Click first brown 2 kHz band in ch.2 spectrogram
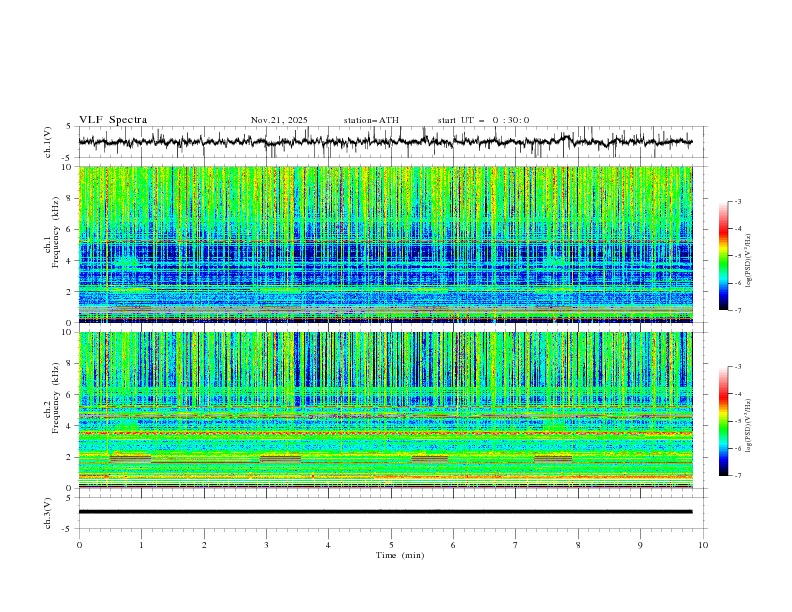 tap(130, 458)
